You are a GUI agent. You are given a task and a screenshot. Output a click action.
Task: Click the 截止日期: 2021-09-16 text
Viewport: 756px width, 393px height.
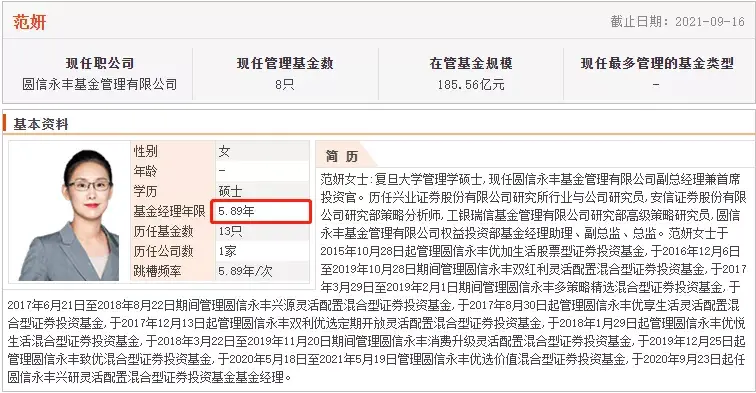point(677,22)
